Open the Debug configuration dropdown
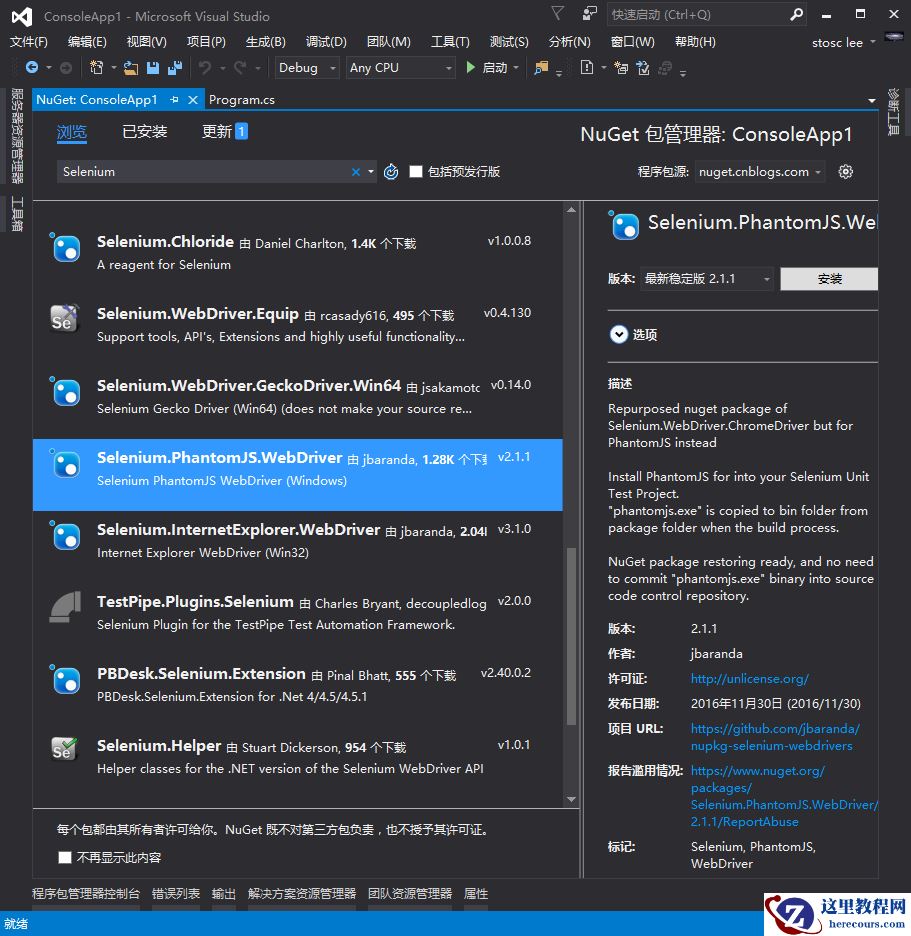 click(x=307, y=68)
